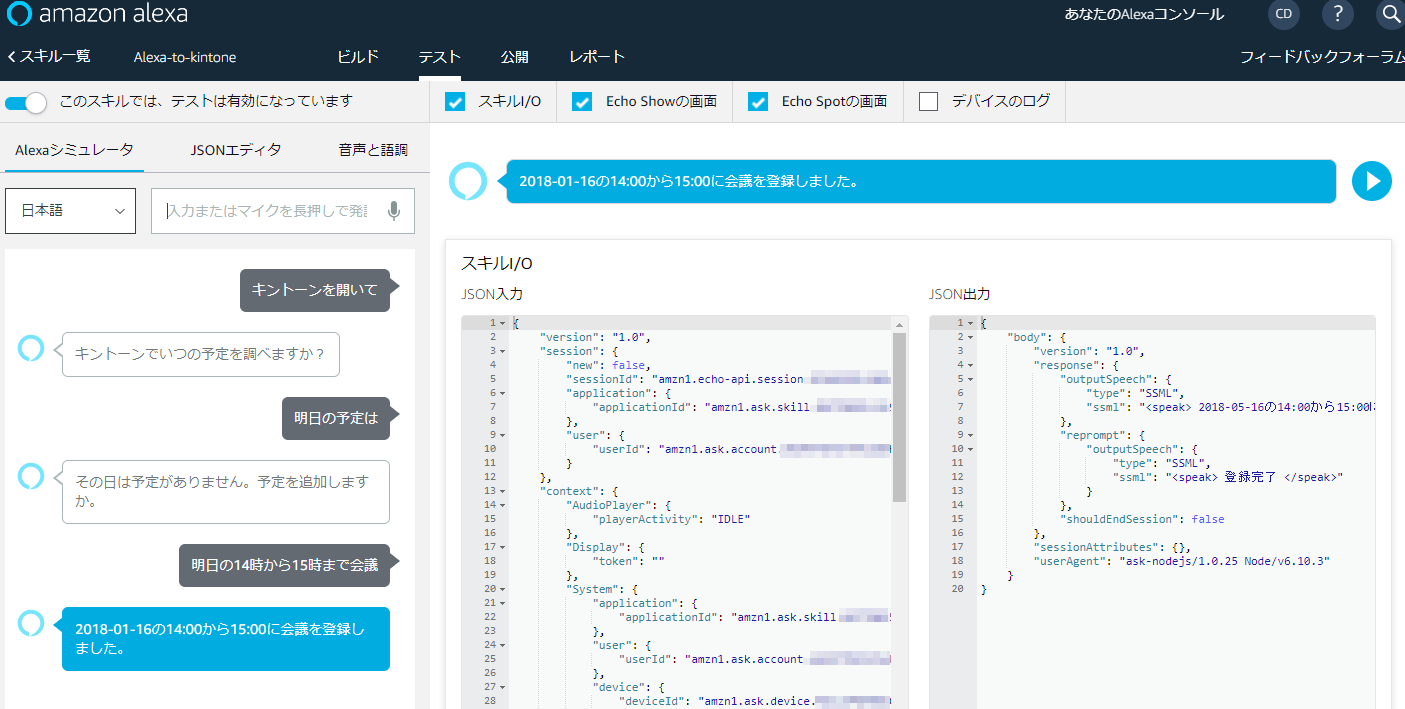Image resolution: width=1405 pixels, height=709 pixels.
Task: Click the Alexa-to-kintone skill name
Action: pos(185,57)
